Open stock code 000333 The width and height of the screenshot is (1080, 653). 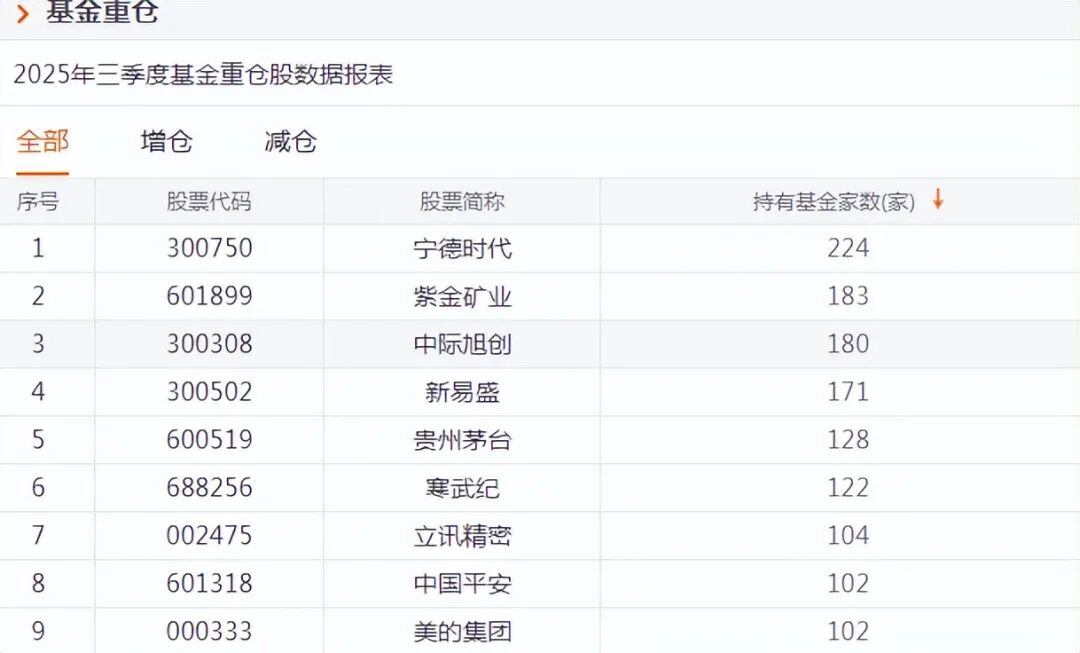coord(209,631)
